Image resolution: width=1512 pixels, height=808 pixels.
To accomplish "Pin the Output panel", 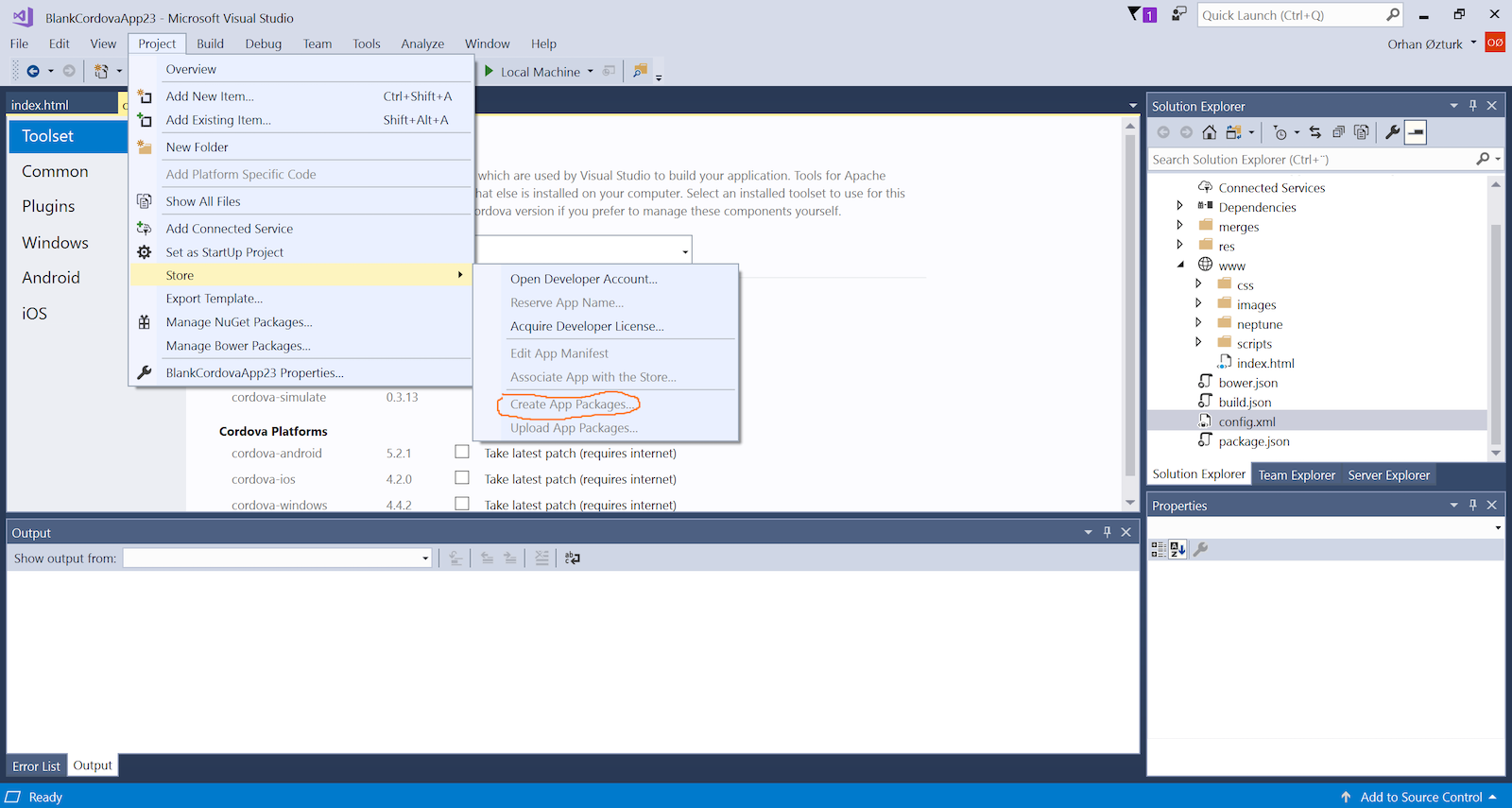I will pos(1107,532).
